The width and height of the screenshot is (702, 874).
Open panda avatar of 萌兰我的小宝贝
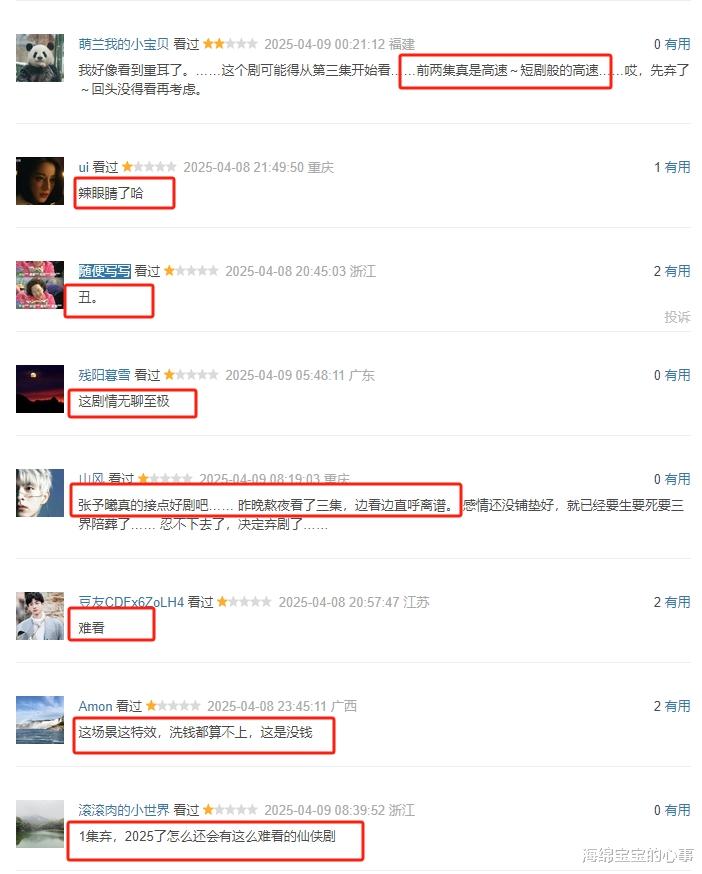pos(40,57)
